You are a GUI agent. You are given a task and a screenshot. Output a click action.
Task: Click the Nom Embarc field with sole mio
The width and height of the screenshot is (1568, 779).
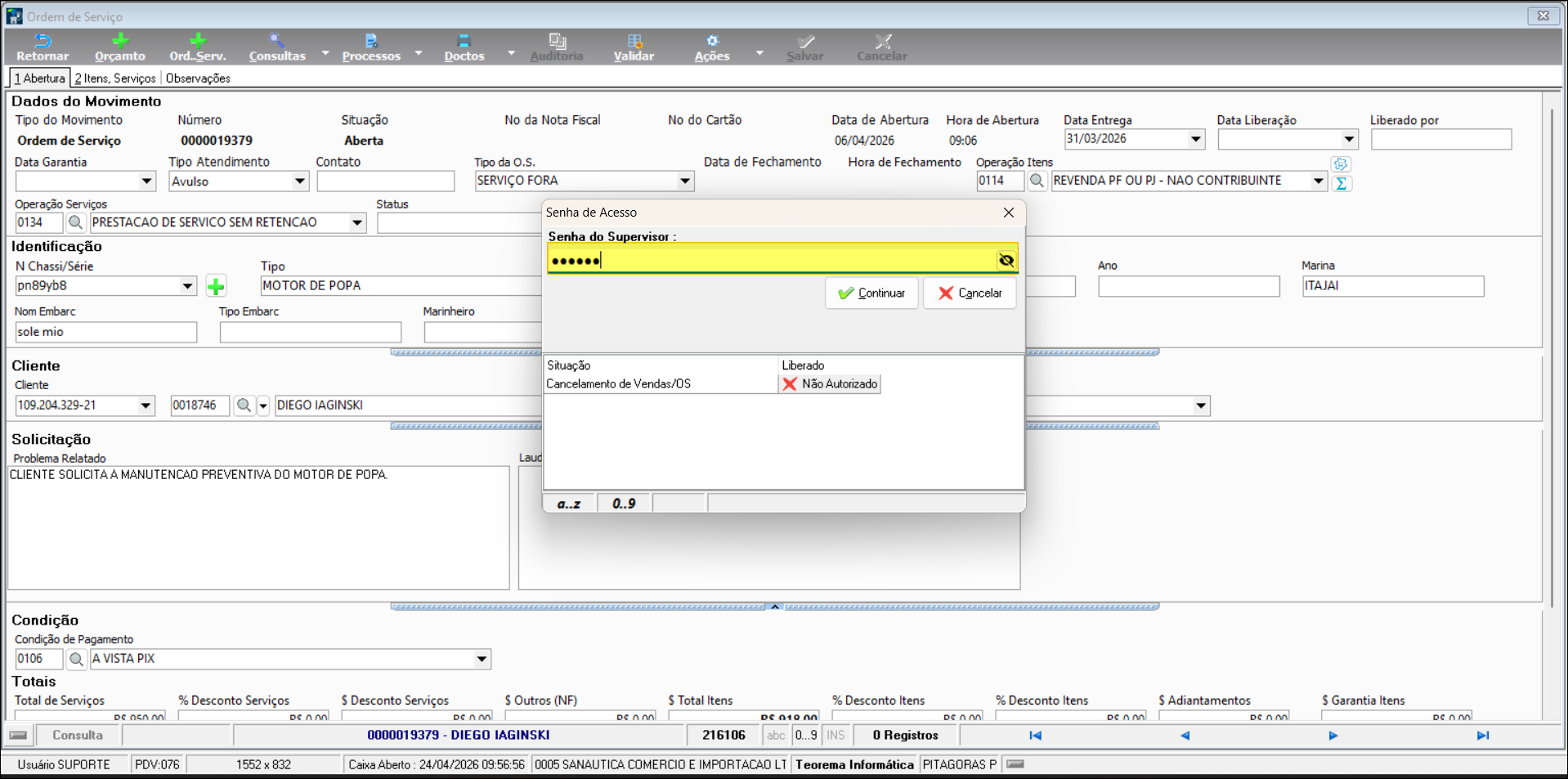click(106, 332)
